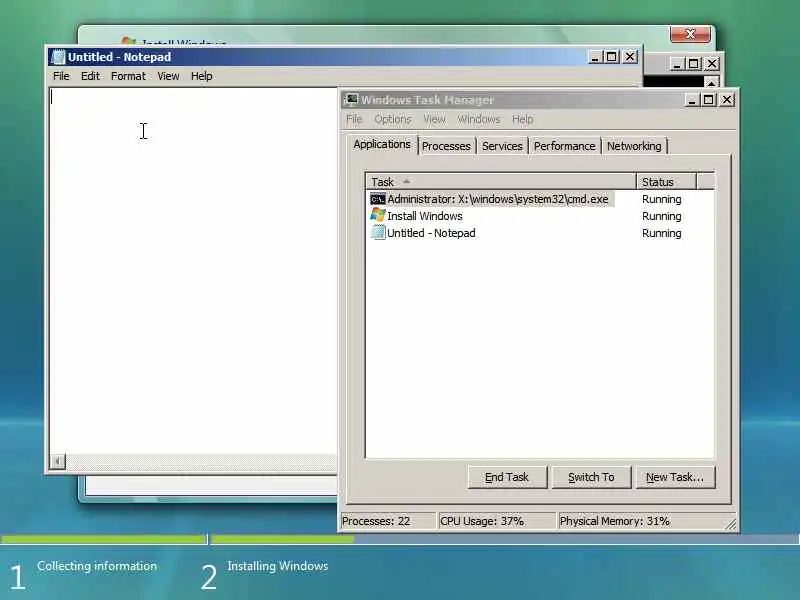
Task: Maximize the Notepad window
Action: [x=612, y=57]
